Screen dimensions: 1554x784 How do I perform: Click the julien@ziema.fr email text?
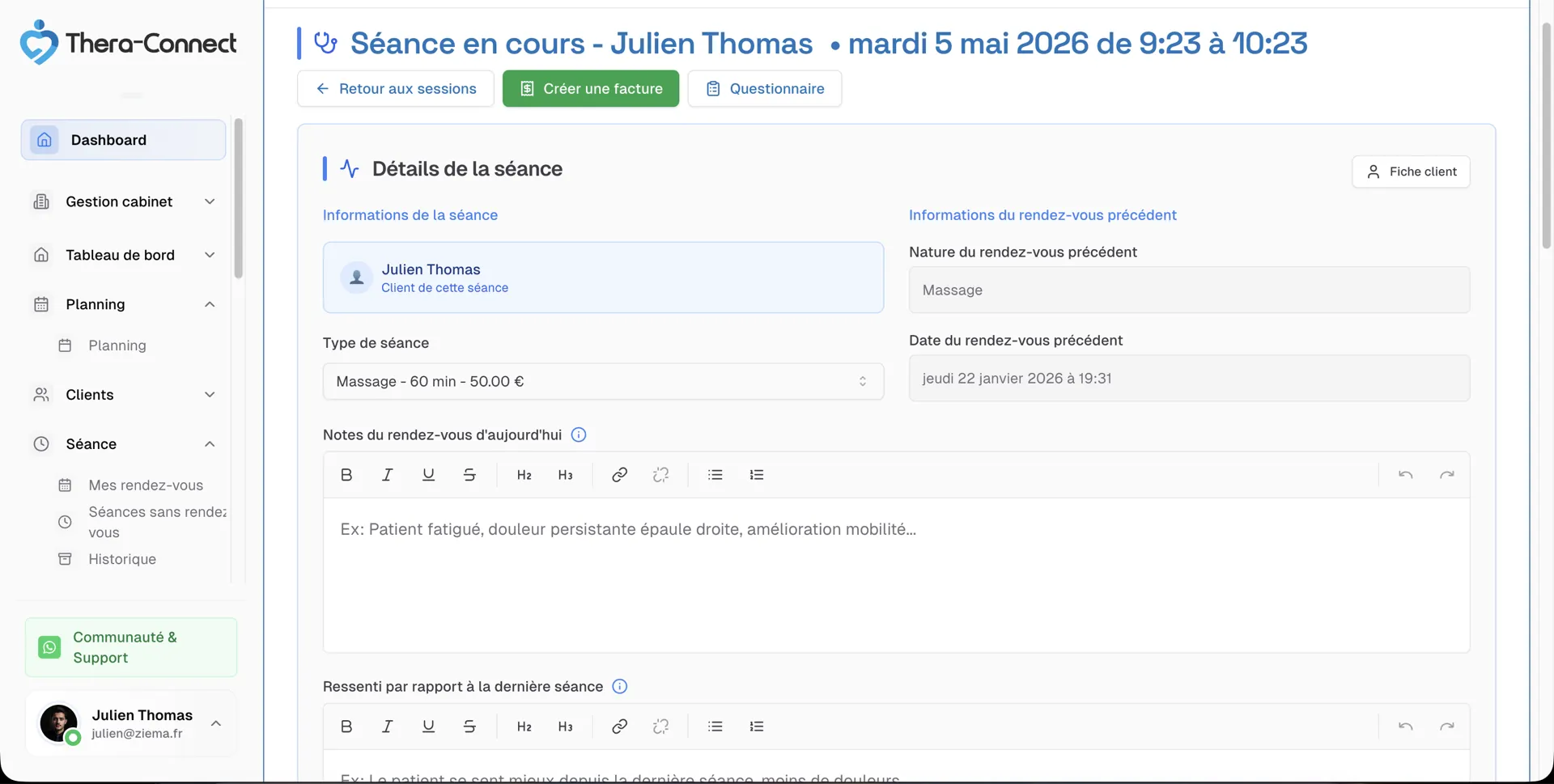[137, 734]
